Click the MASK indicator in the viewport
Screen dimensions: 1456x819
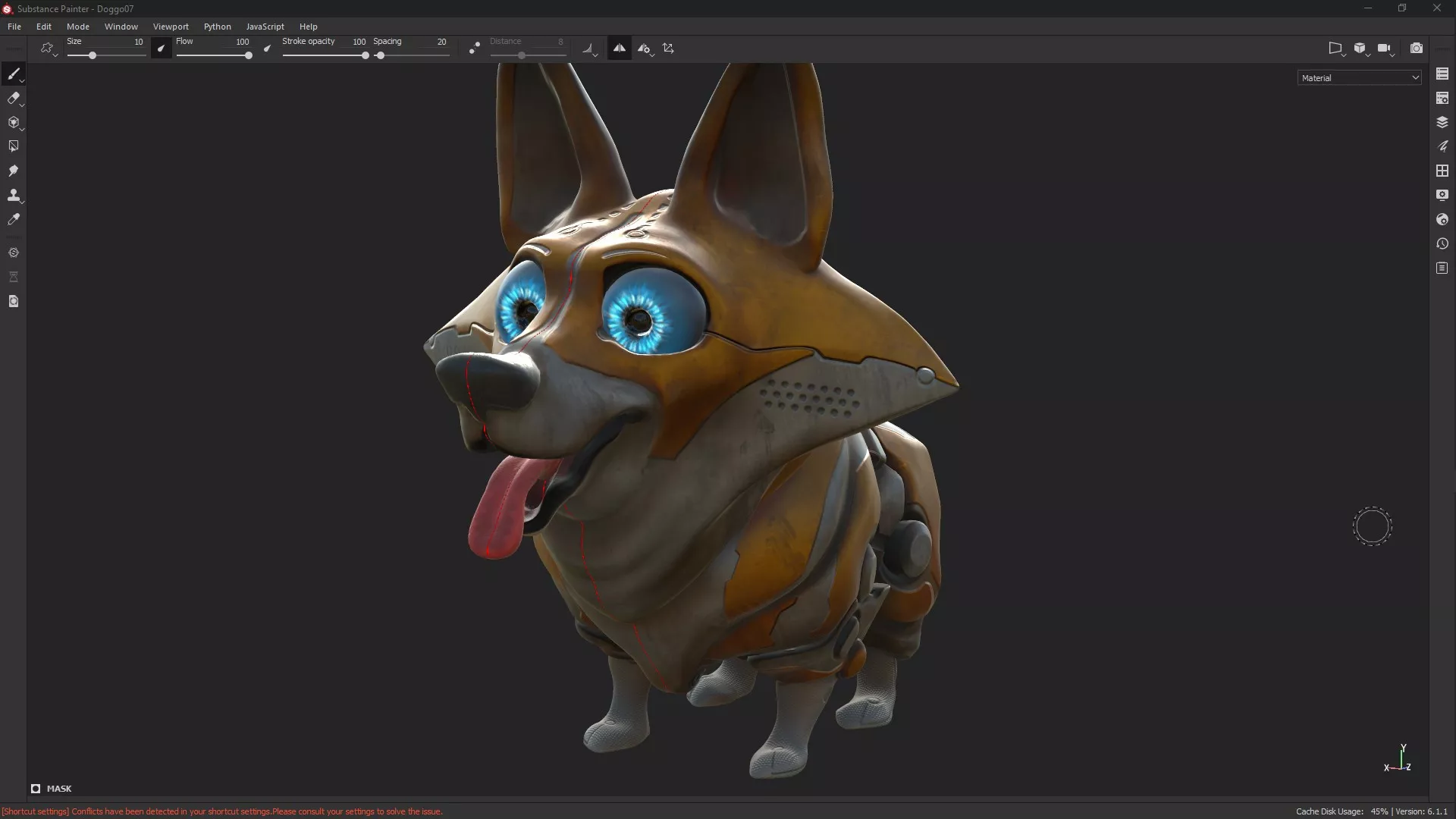pyautogui.click(x=52, y=789)
